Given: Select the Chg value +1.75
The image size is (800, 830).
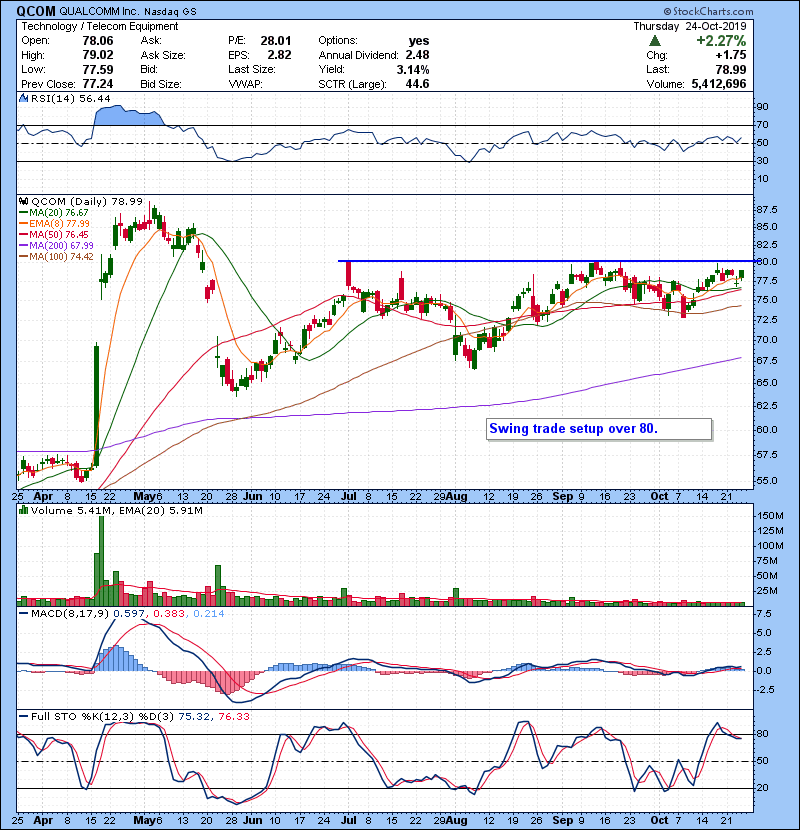Looking at the screenshot, I should tap(731, 55).
